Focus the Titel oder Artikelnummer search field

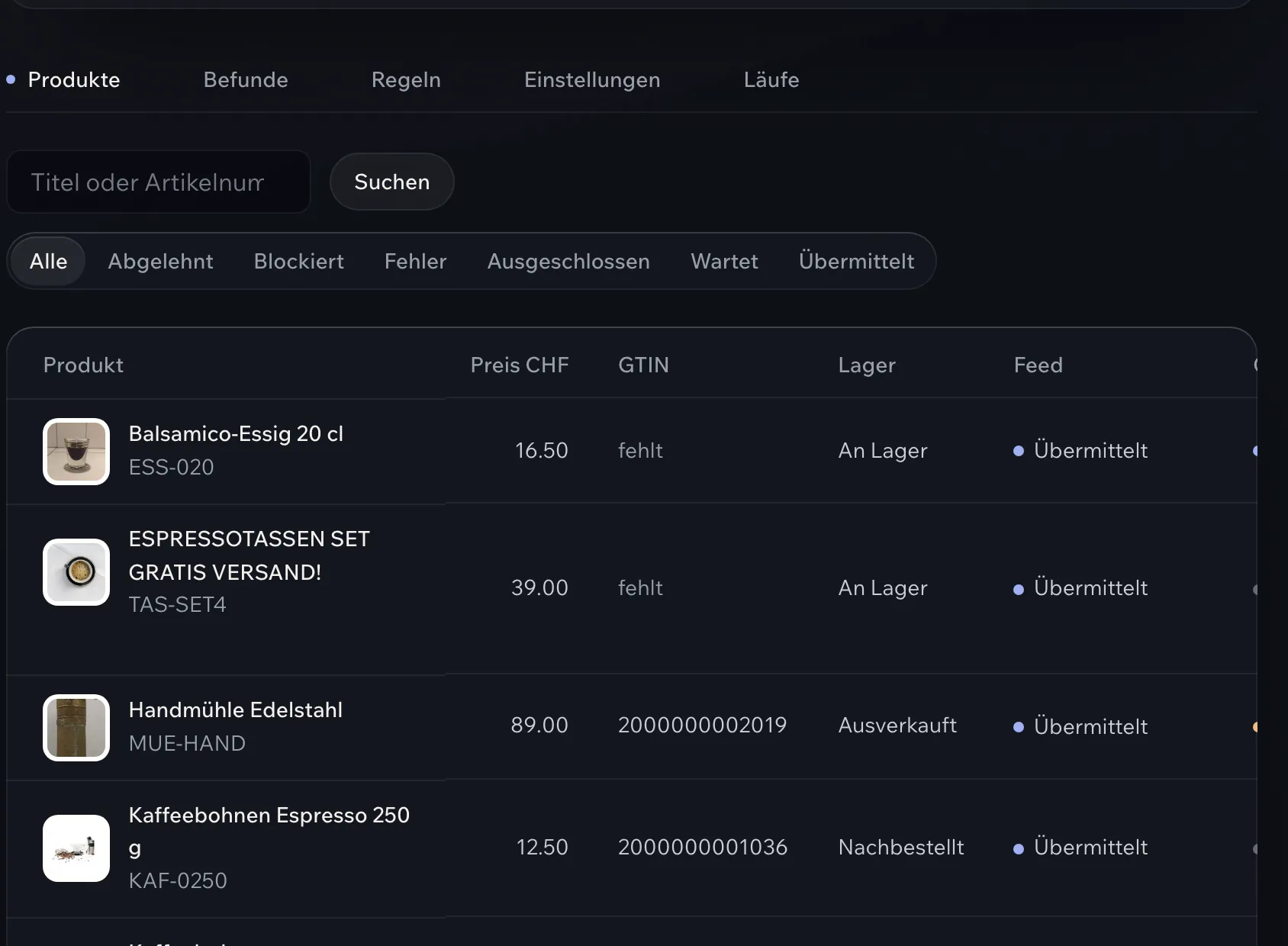(x=159, y=182)
